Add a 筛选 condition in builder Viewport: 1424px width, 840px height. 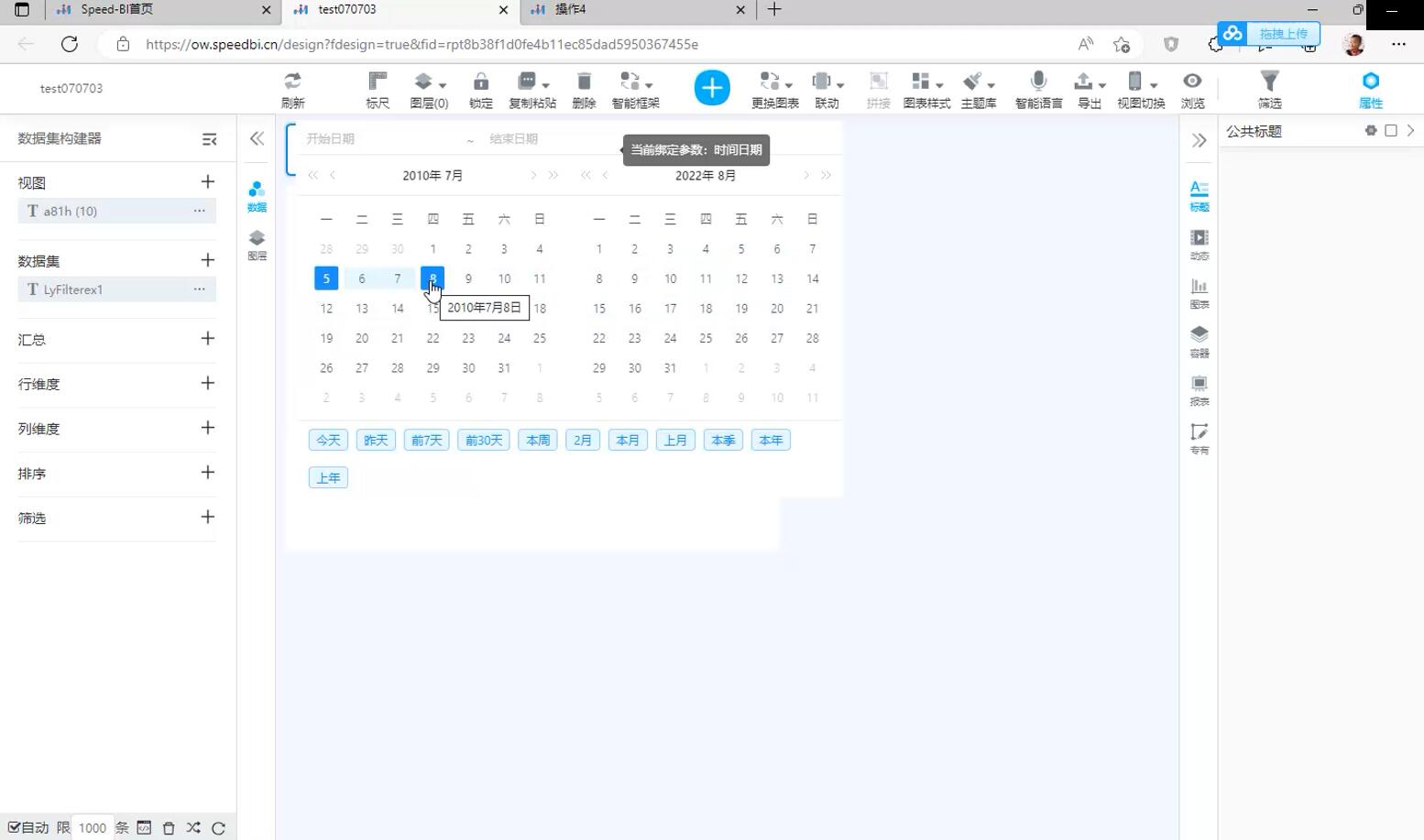click(208, 518)
